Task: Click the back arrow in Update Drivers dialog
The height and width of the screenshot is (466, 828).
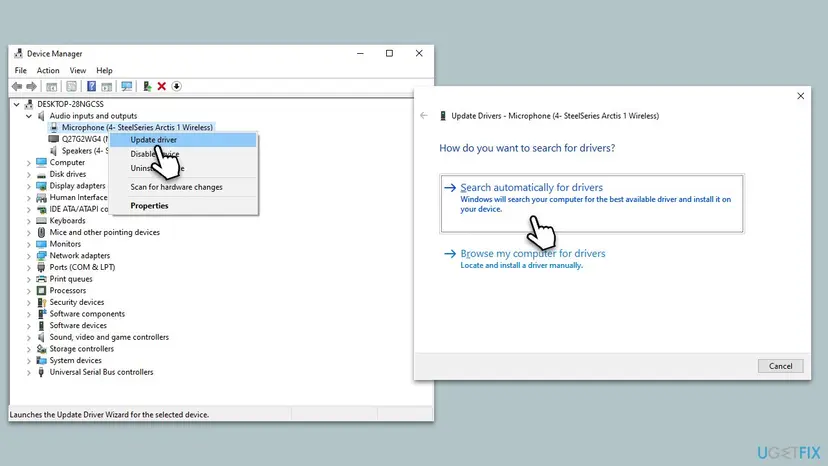Action: [424, 115]
